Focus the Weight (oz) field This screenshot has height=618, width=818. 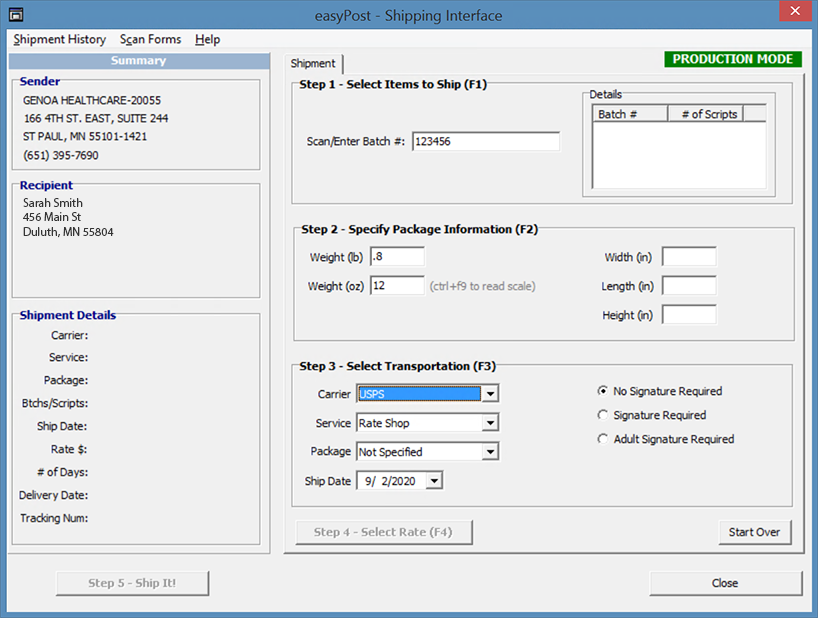[397, 286]
